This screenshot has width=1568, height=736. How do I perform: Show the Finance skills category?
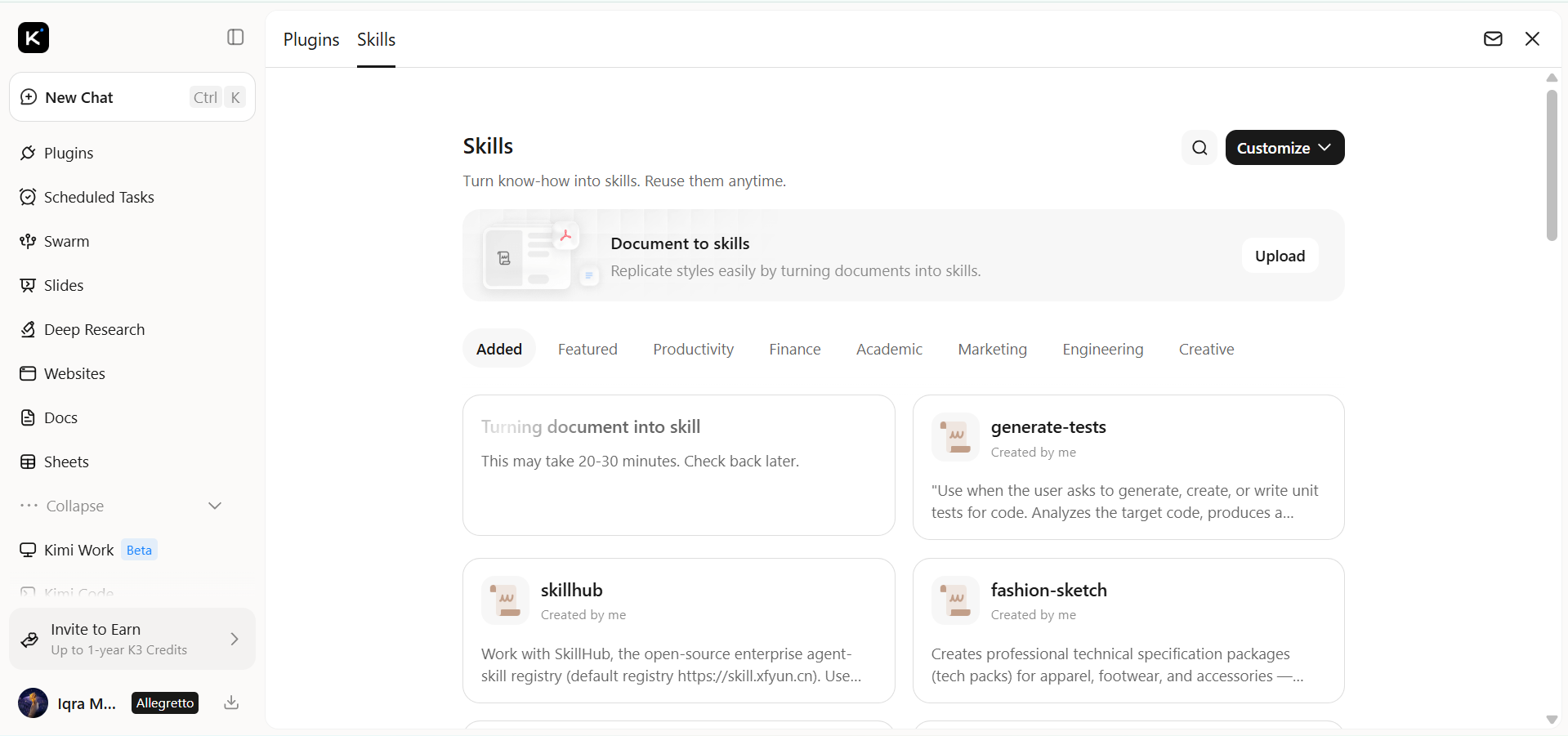pos(795,349)
